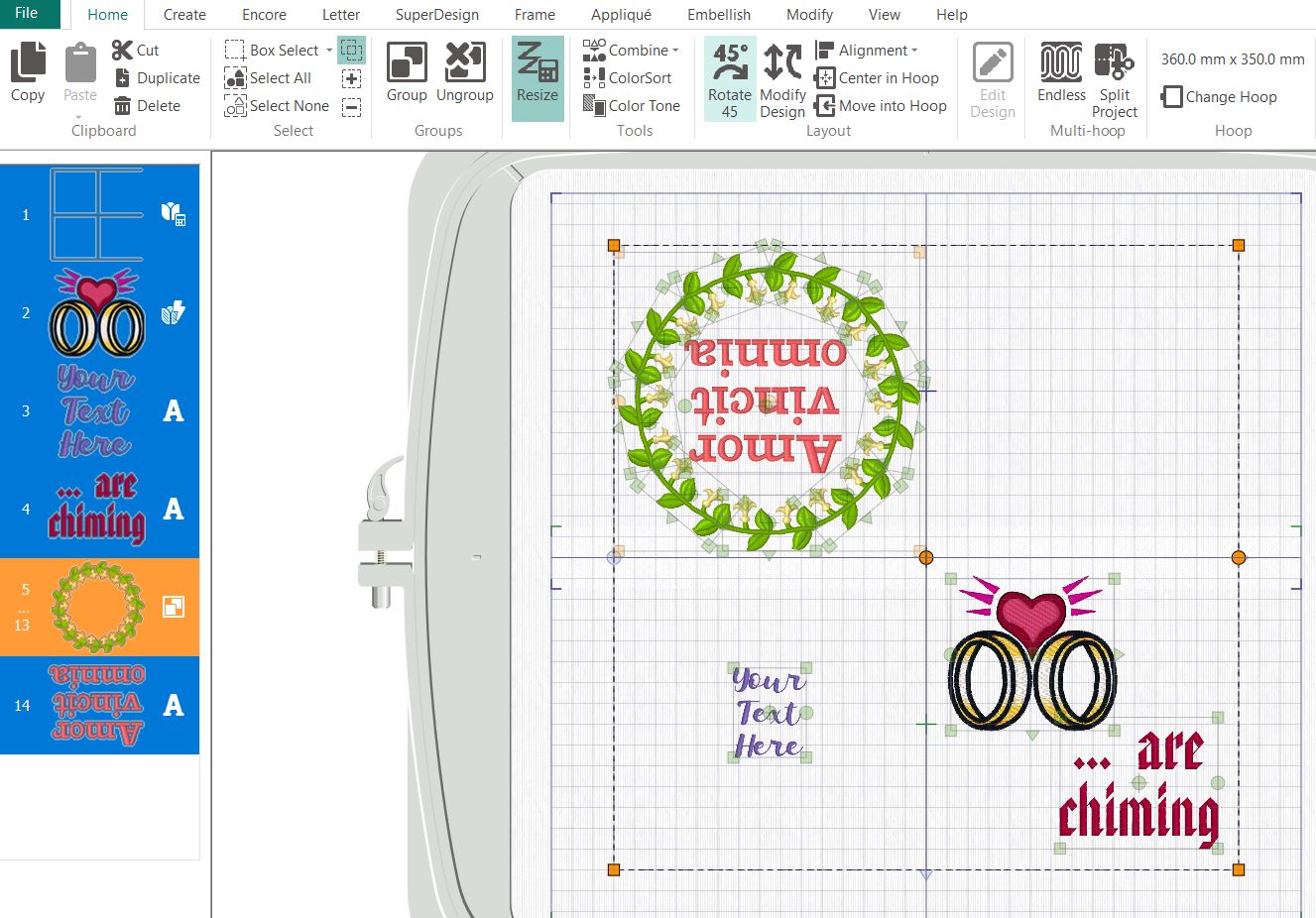Open the Help tab
The height and width of the screenshot is (918, 1316).
[952, 14]
